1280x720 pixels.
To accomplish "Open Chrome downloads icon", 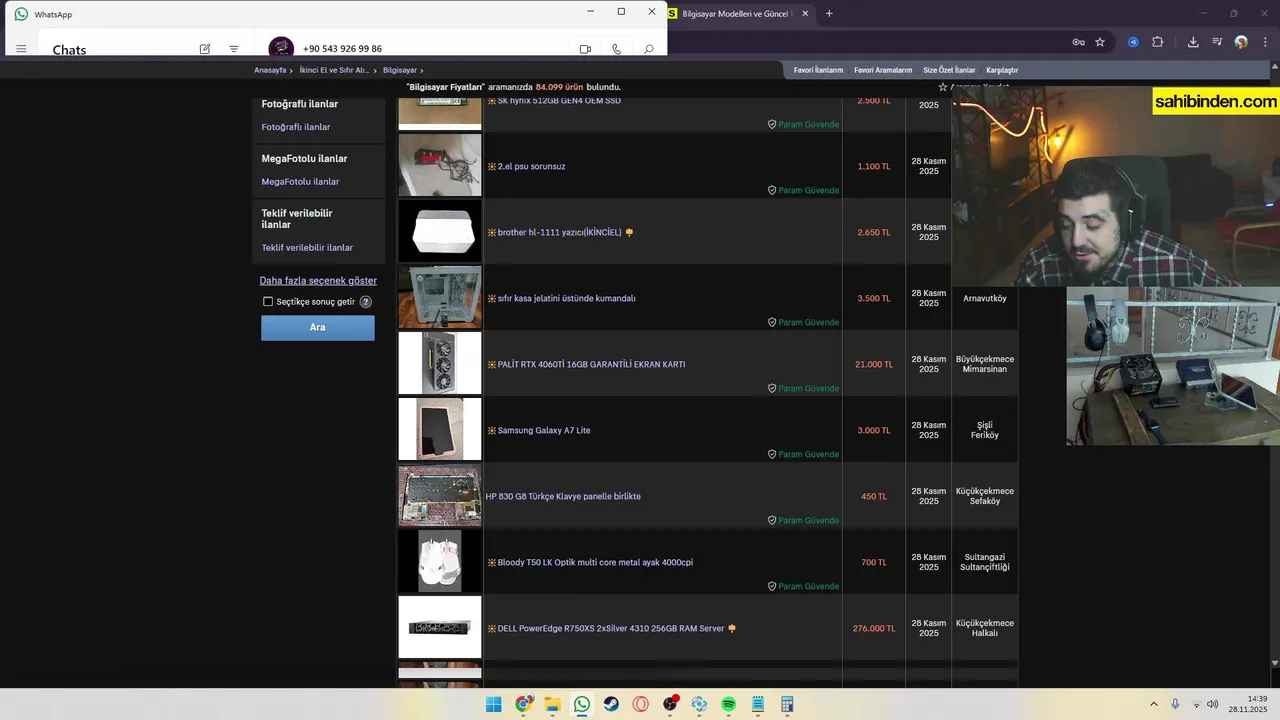I will 1193,42.
